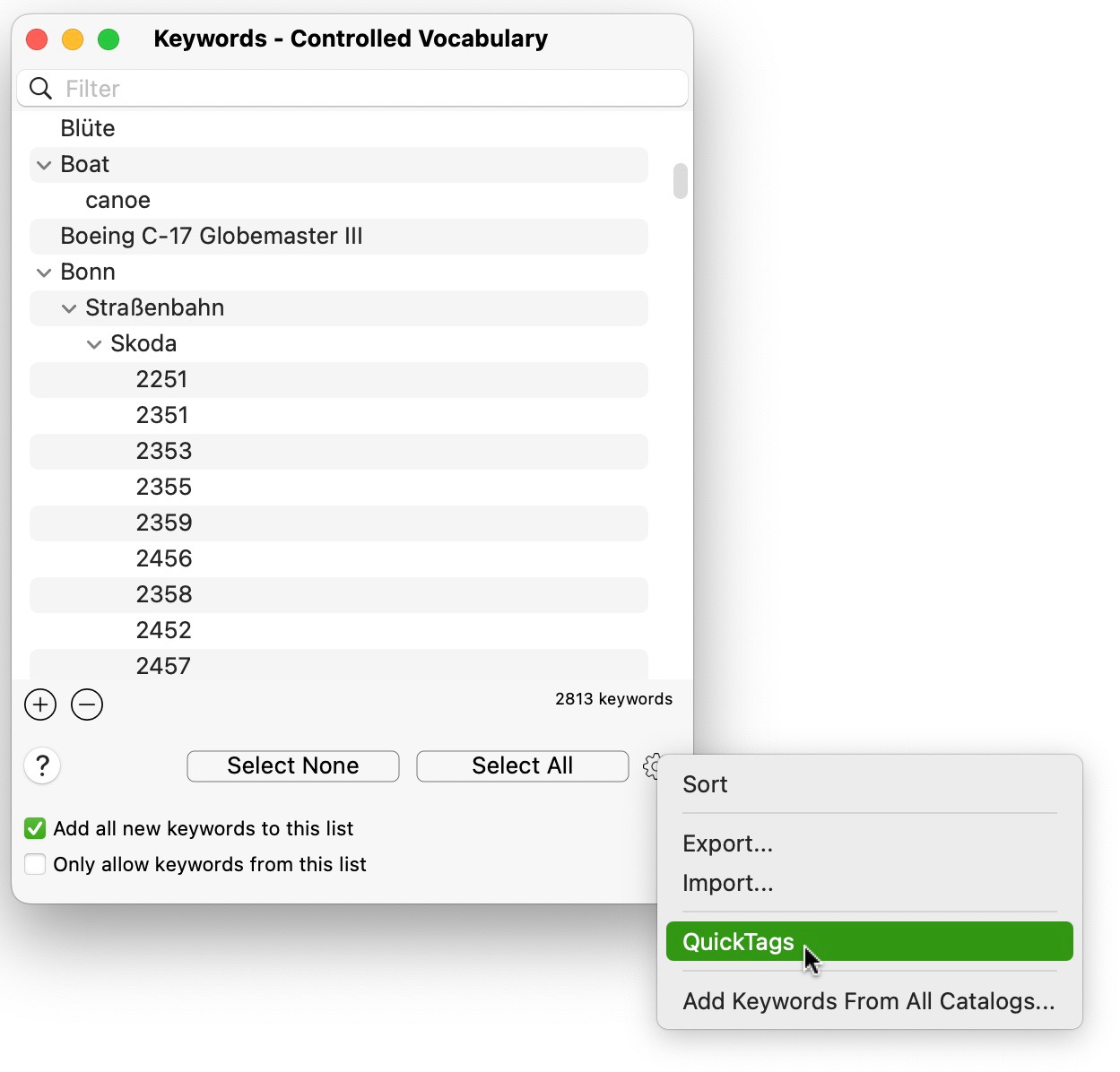
Task: Select Add Keywords From All Catalogs
Action: click(x=868, y=1001)
